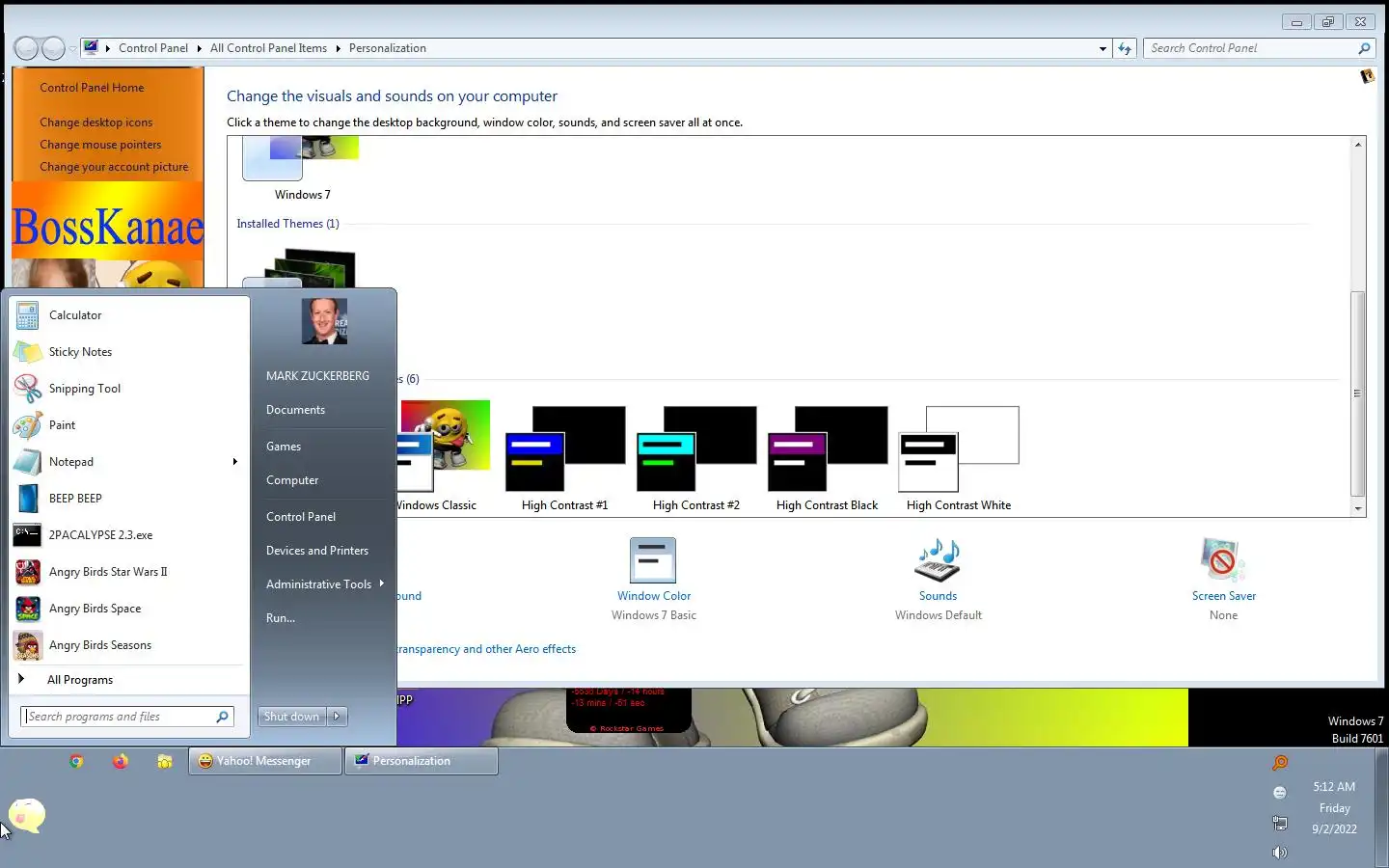The height and width of the screenshot is (868, 1389).
Task: Open the Shut down options arrow
Action: point(337,717)
